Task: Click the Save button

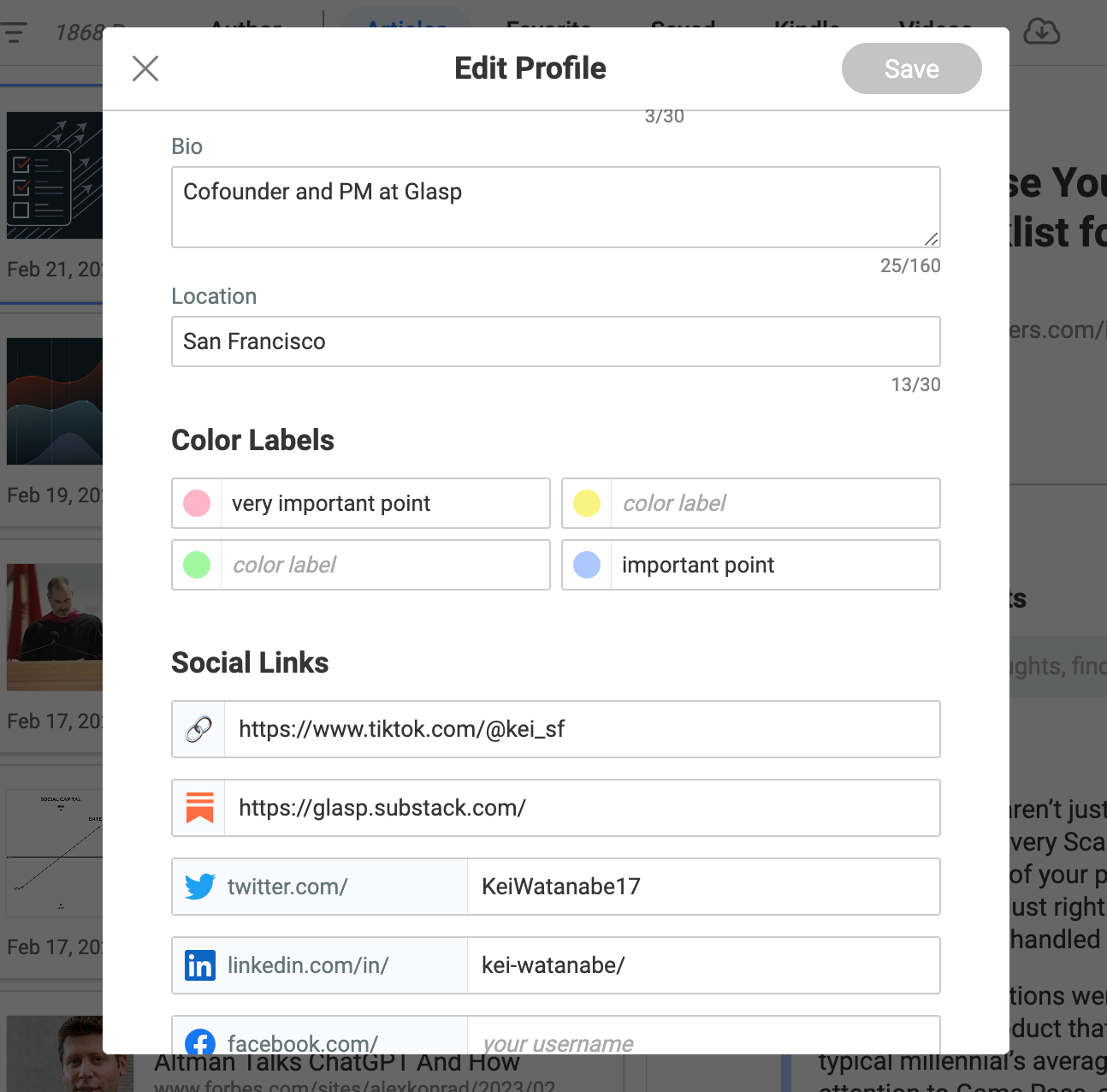Action: [x=912, y=68]
